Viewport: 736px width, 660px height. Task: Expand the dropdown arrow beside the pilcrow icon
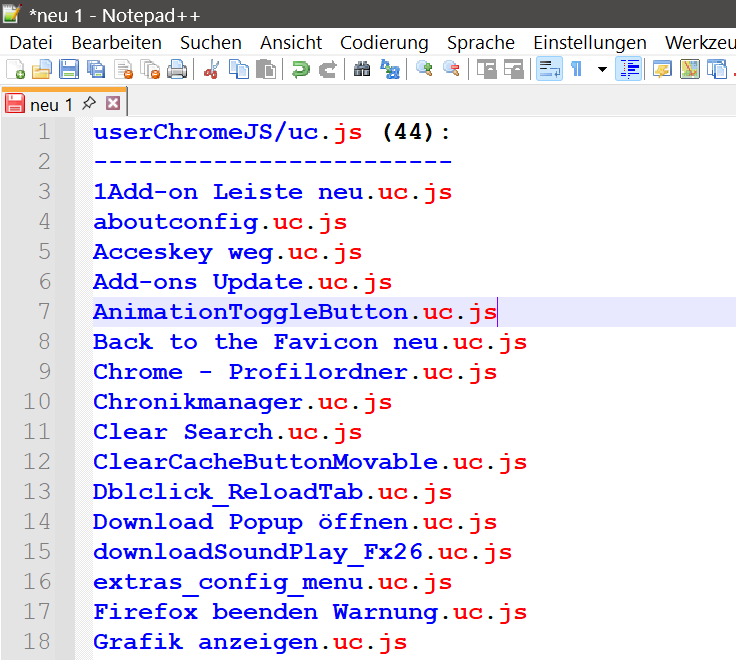[602, 69]
